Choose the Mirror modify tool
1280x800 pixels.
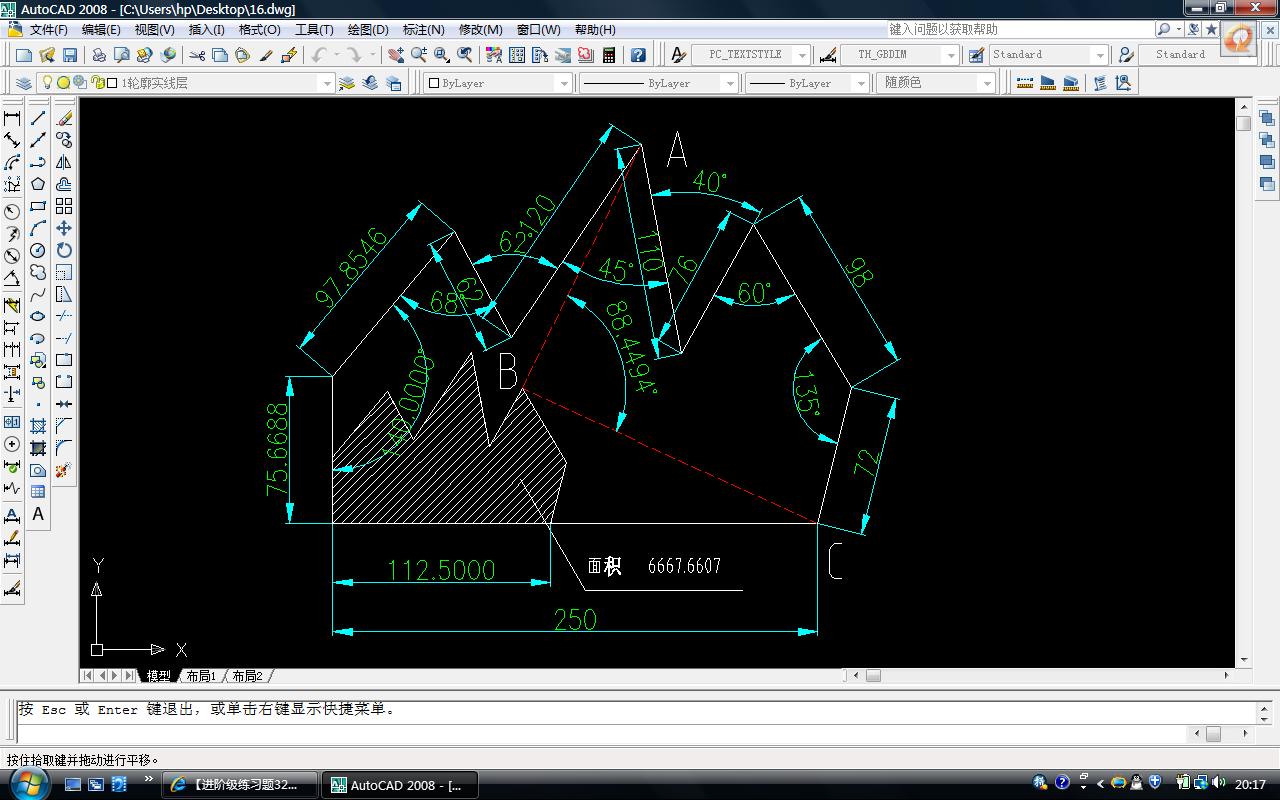click(x=64, y=162)
